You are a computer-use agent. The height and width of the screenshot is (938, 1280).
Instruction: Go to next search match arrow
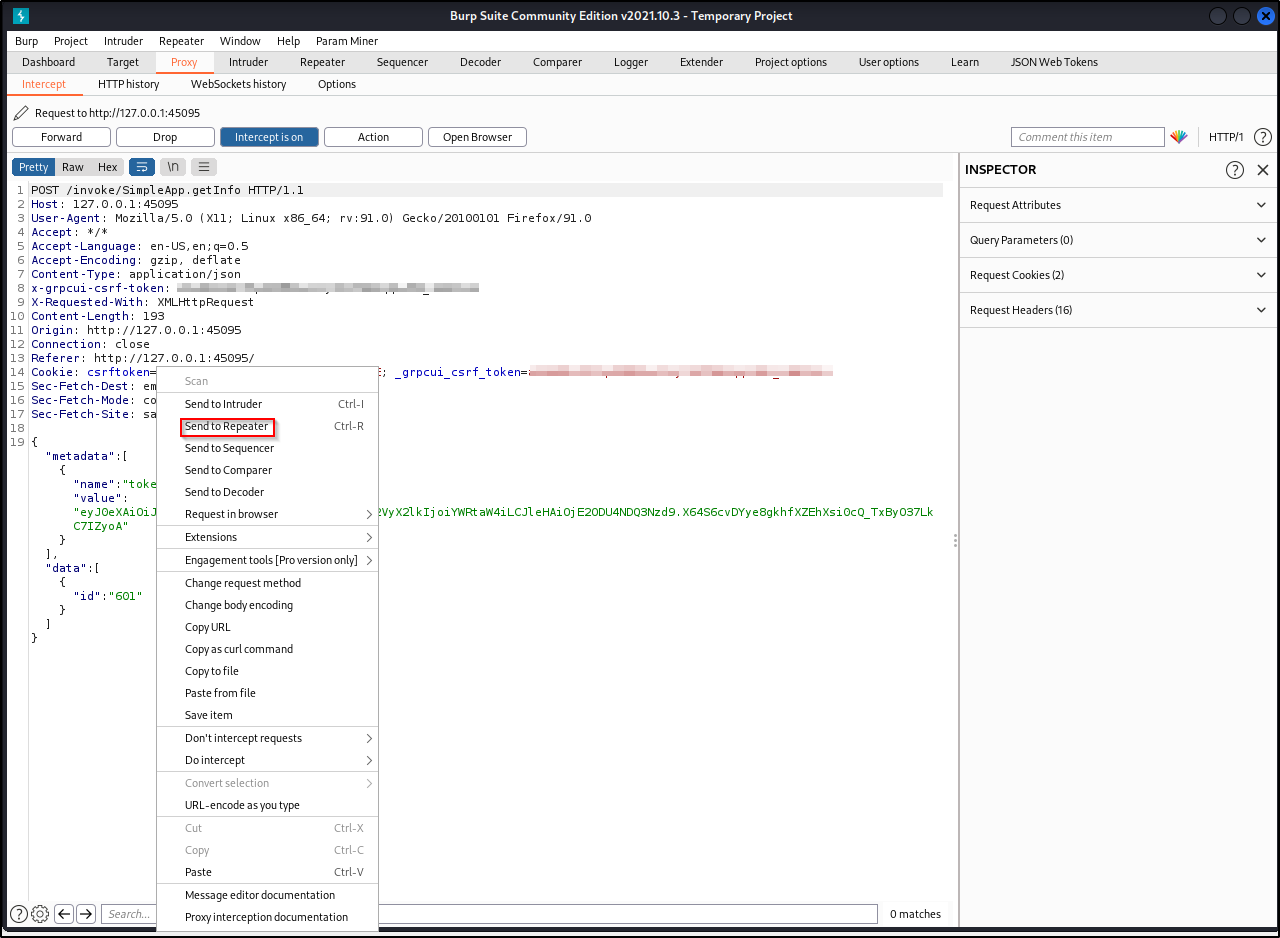86,913
